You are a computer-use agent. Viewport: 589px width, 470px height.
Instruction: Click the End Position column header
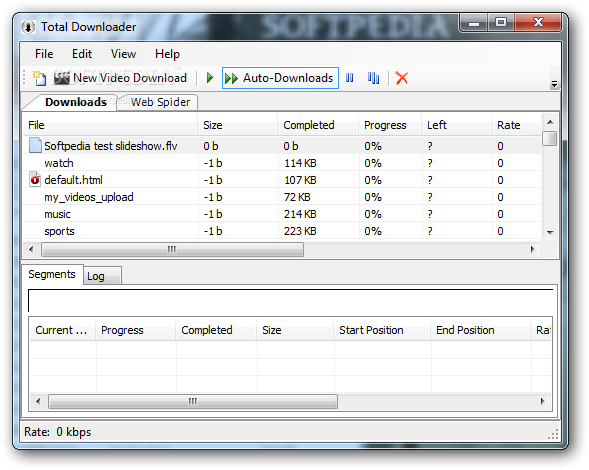[480, 330]
